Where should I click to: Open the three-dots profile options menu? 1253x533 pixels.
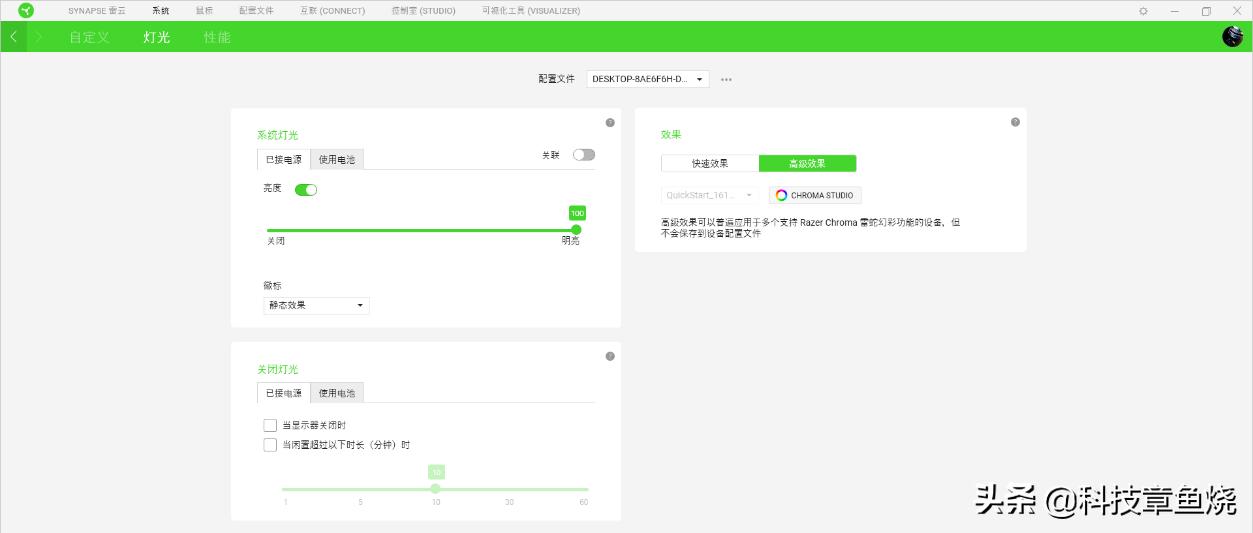(x=726, y=79)
